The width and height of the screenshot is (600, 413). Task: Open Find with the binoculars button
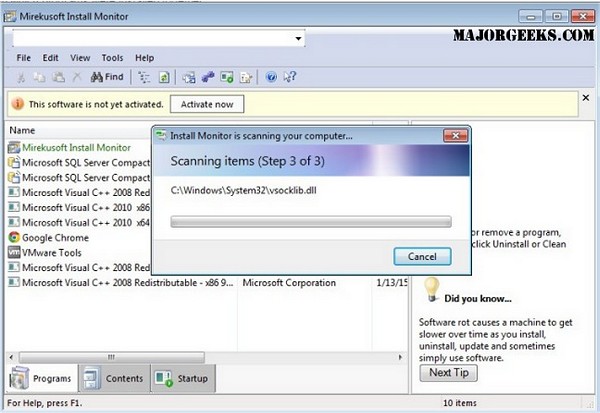click(x=107, y=77)
